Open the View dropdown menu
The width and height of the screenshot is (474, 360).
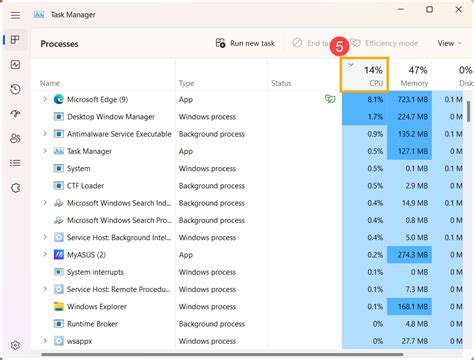point(449,43)
